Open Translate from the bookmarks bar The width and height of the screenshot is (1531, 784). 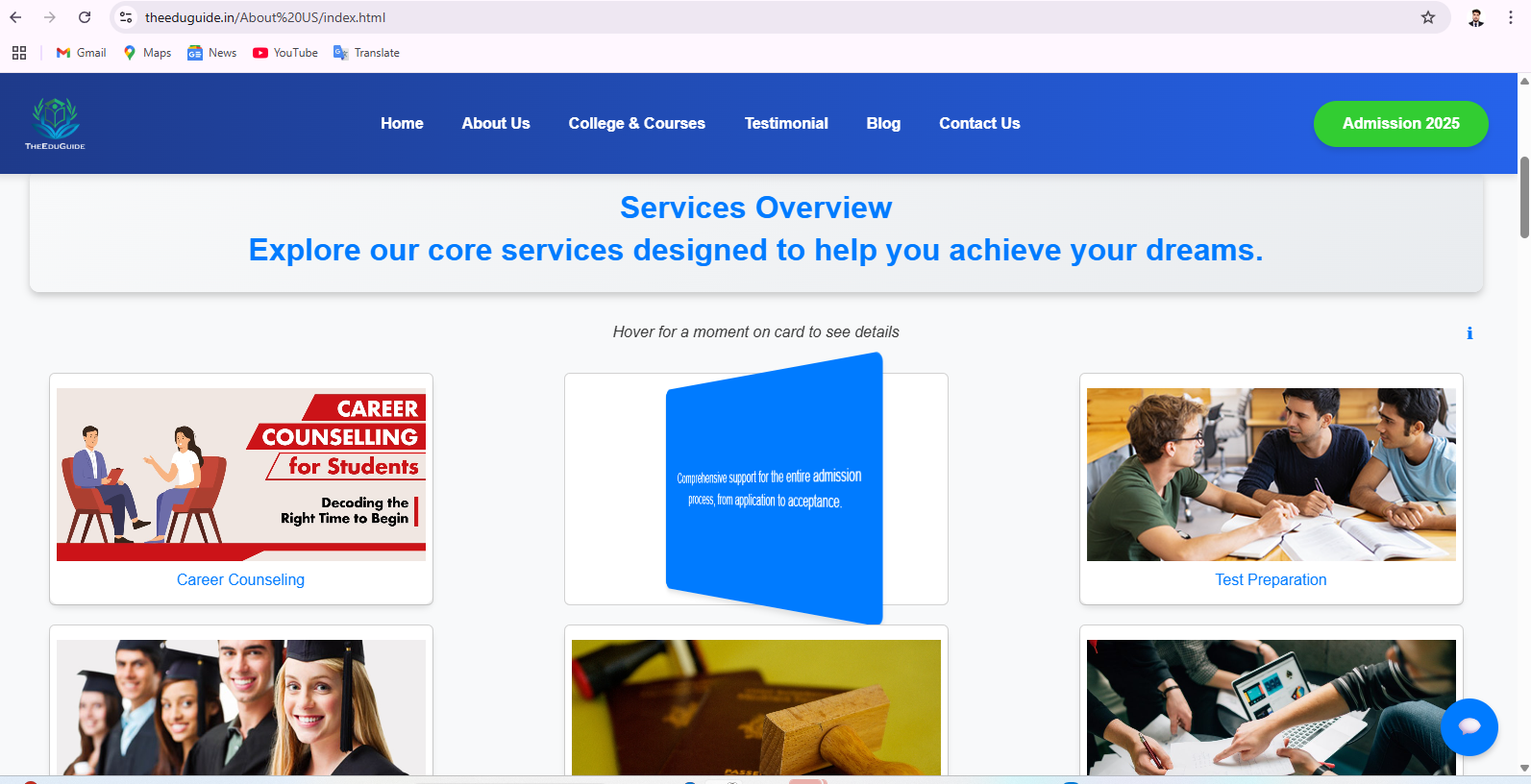(x=366, y=53)
